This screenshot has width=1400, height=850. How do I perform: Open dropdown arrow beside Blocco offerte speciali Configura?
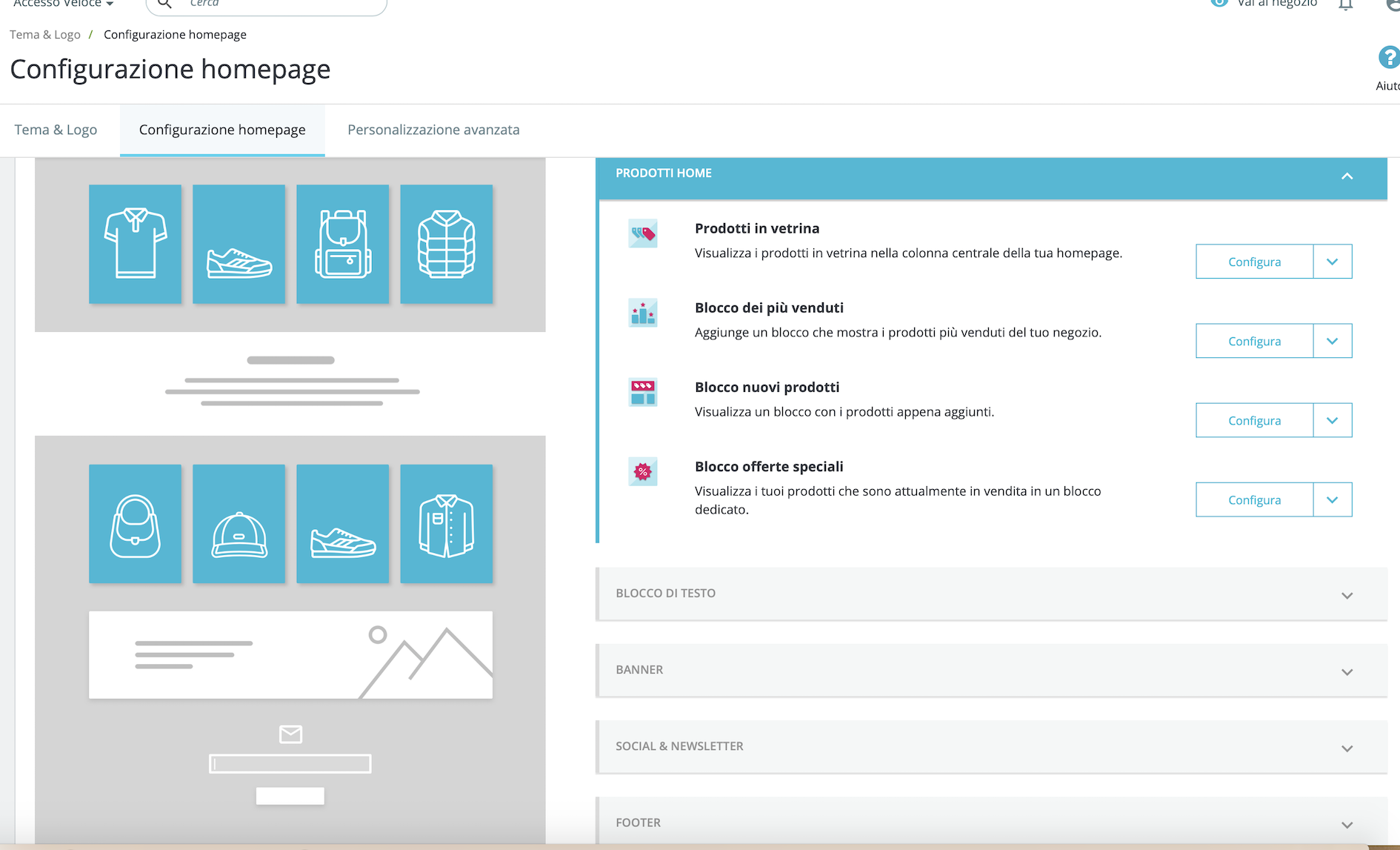1333,499
